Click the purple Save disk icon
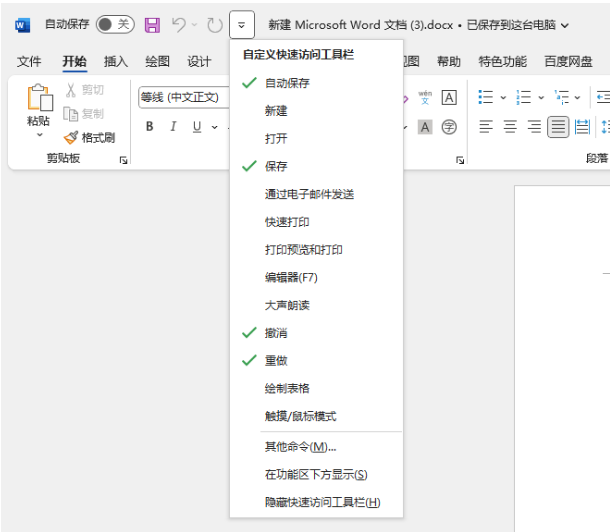610x532 pixels. click(x=152, y=25)
